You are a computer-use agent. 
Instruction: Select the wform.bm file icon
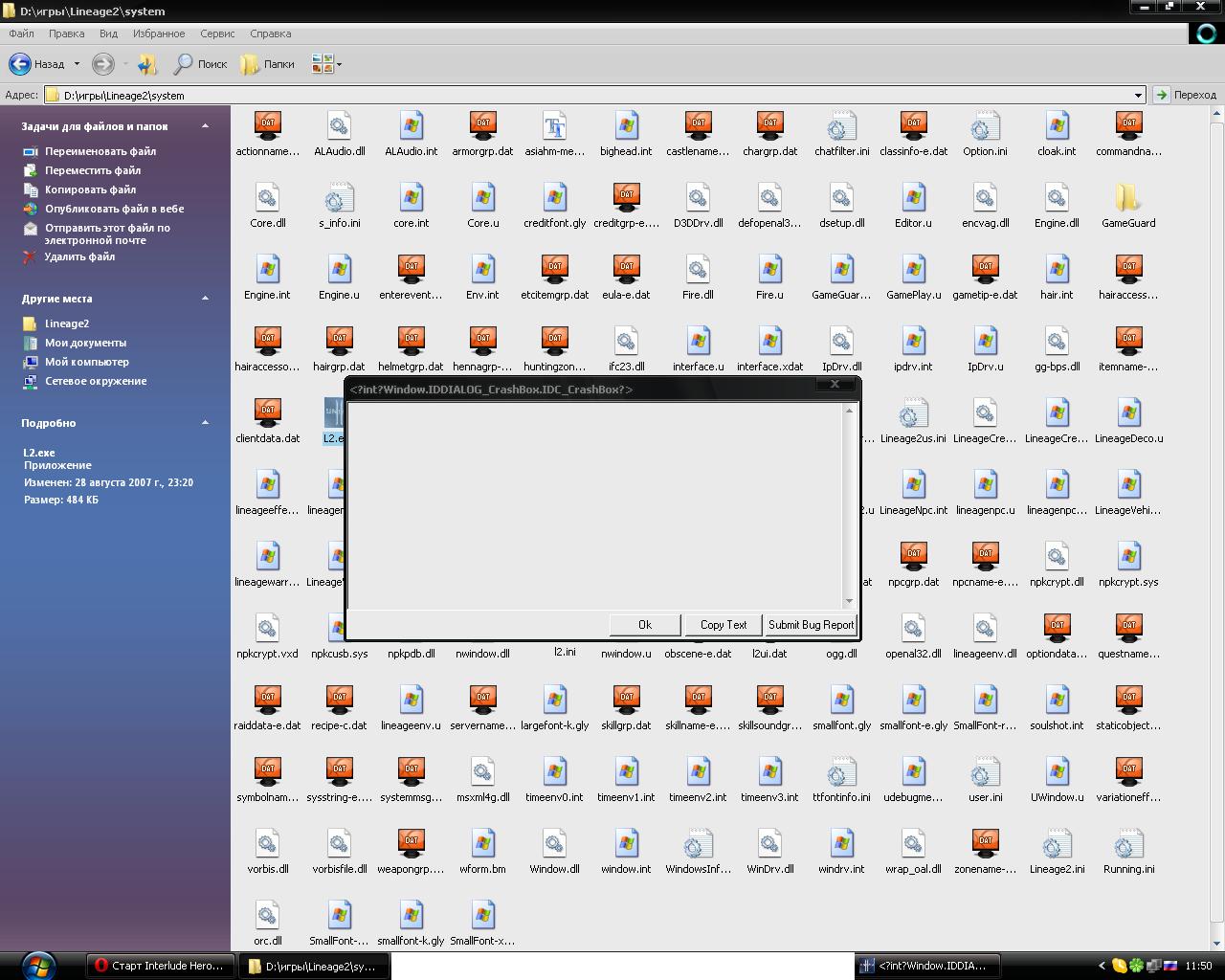pyautogui.click(x=482, y=843)
